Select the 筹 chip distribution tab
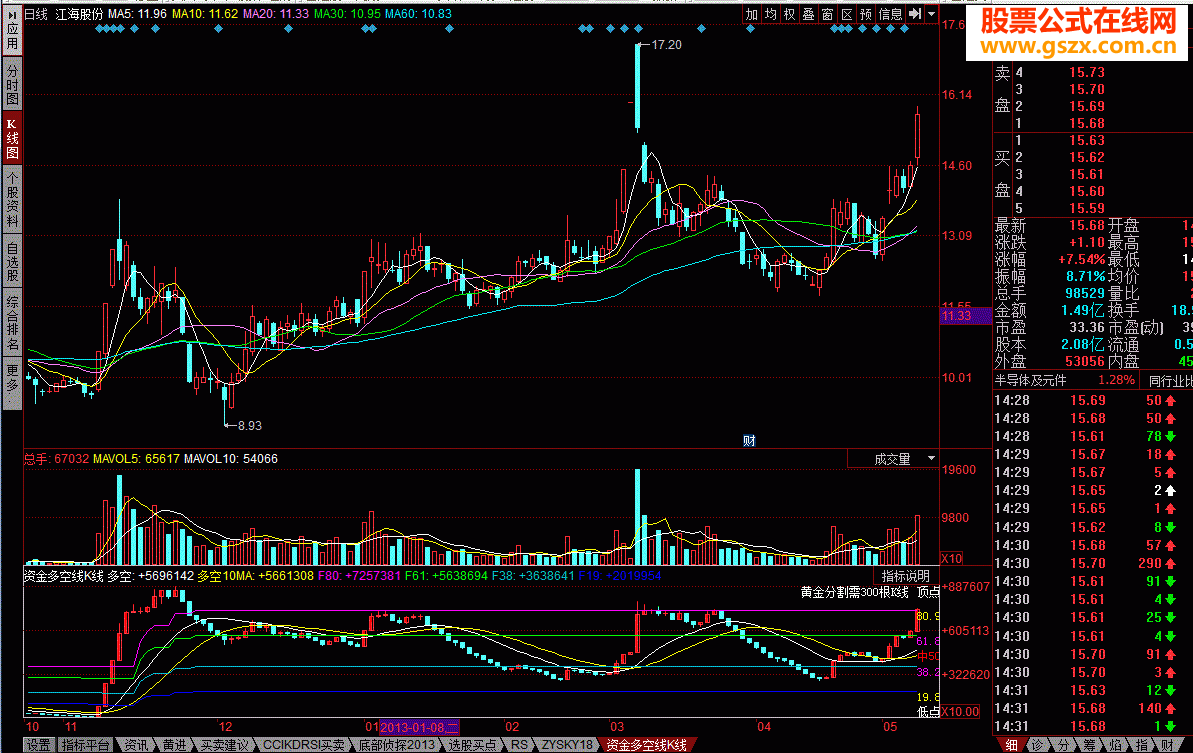 [x=1090, y=745]
